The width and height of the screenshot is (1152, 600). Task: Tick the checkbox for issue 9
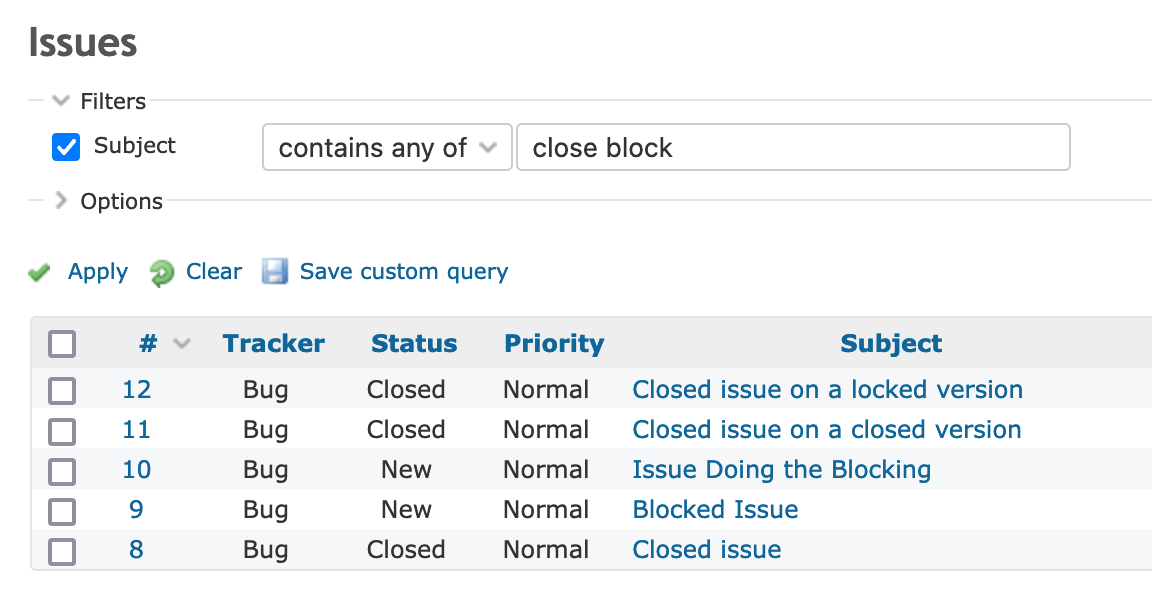62,511
